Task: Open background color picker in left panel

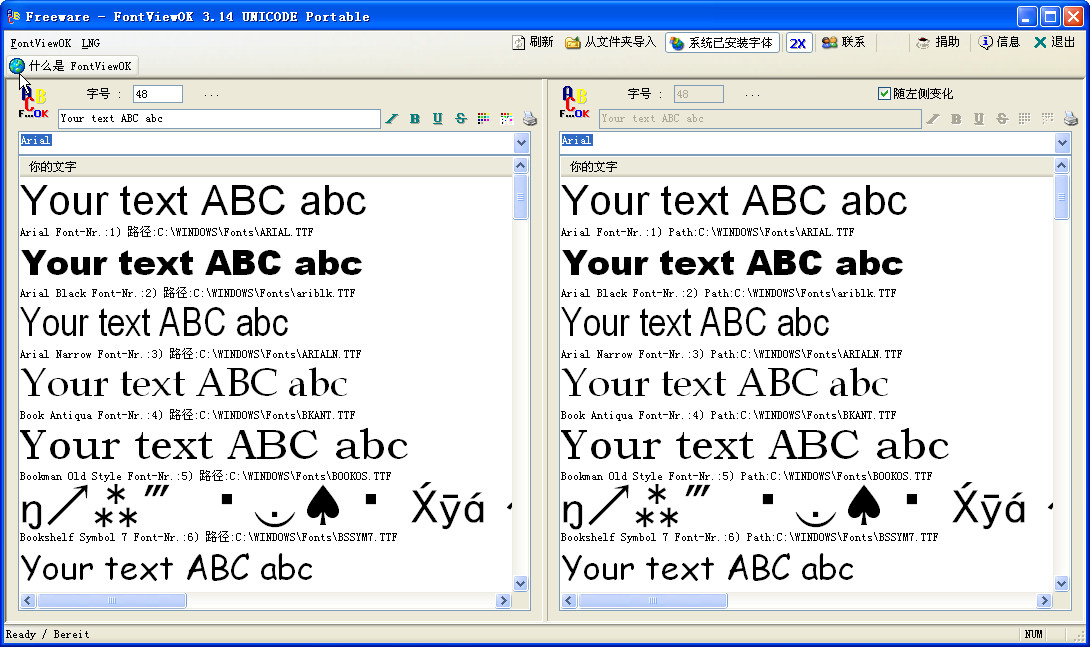Action: click(506, 119)
